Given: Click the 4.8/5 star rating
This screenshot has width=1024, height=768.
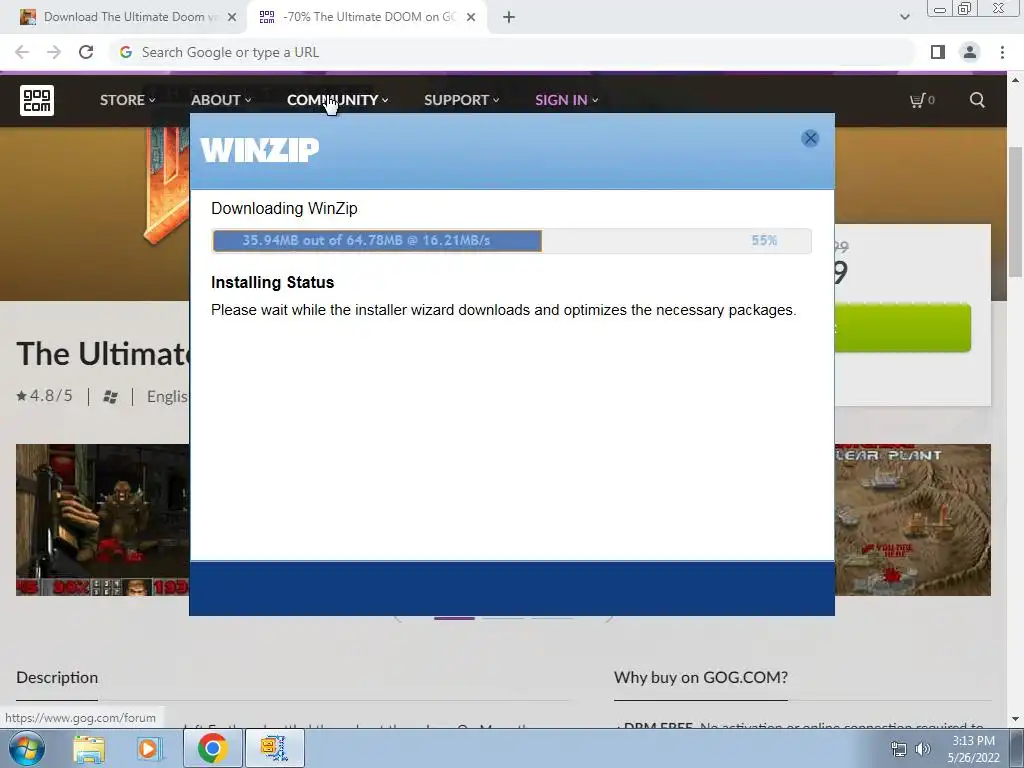Looking at the screenshot, I should 44,396.
